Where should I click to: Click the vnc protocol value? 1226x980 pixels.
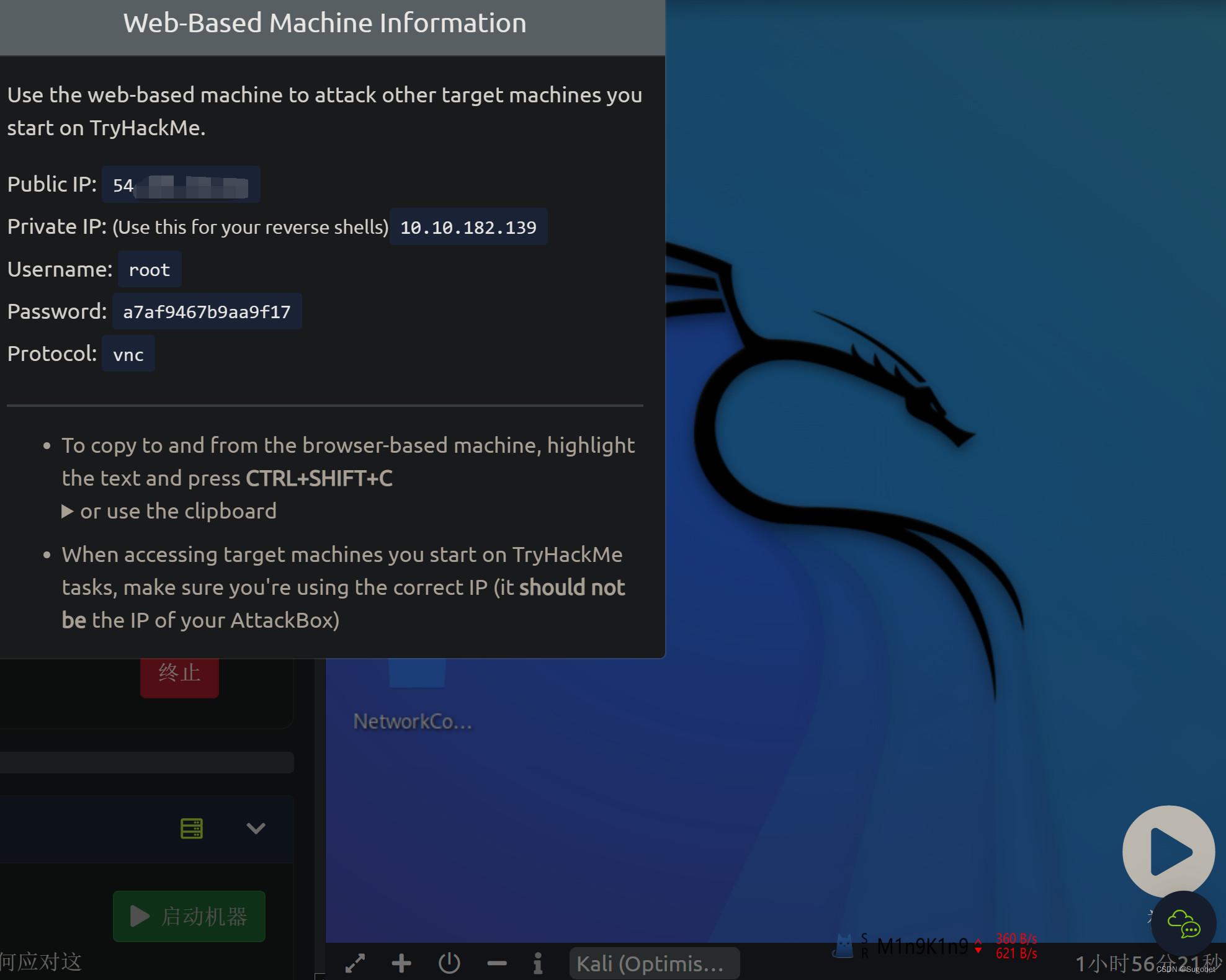coord(128,354)
